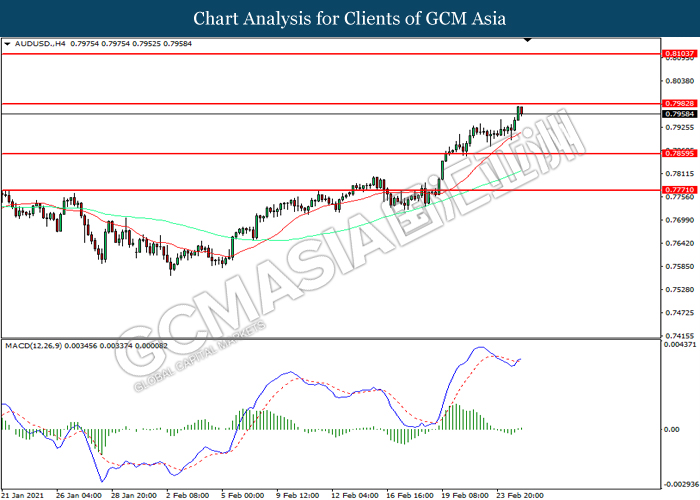Click the 28 Jan 20:00 time label
The image size is (700, 500).
tap(134, 496)
